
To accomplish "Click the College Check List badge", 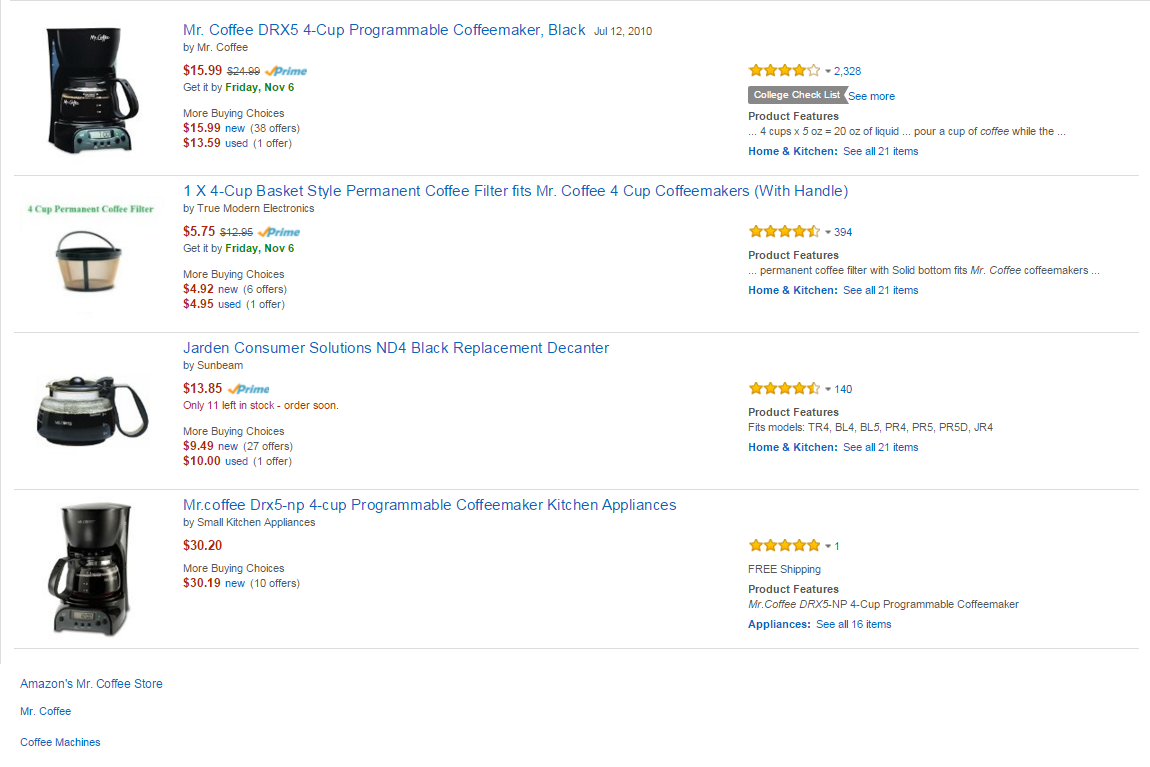I will [796, 95].
